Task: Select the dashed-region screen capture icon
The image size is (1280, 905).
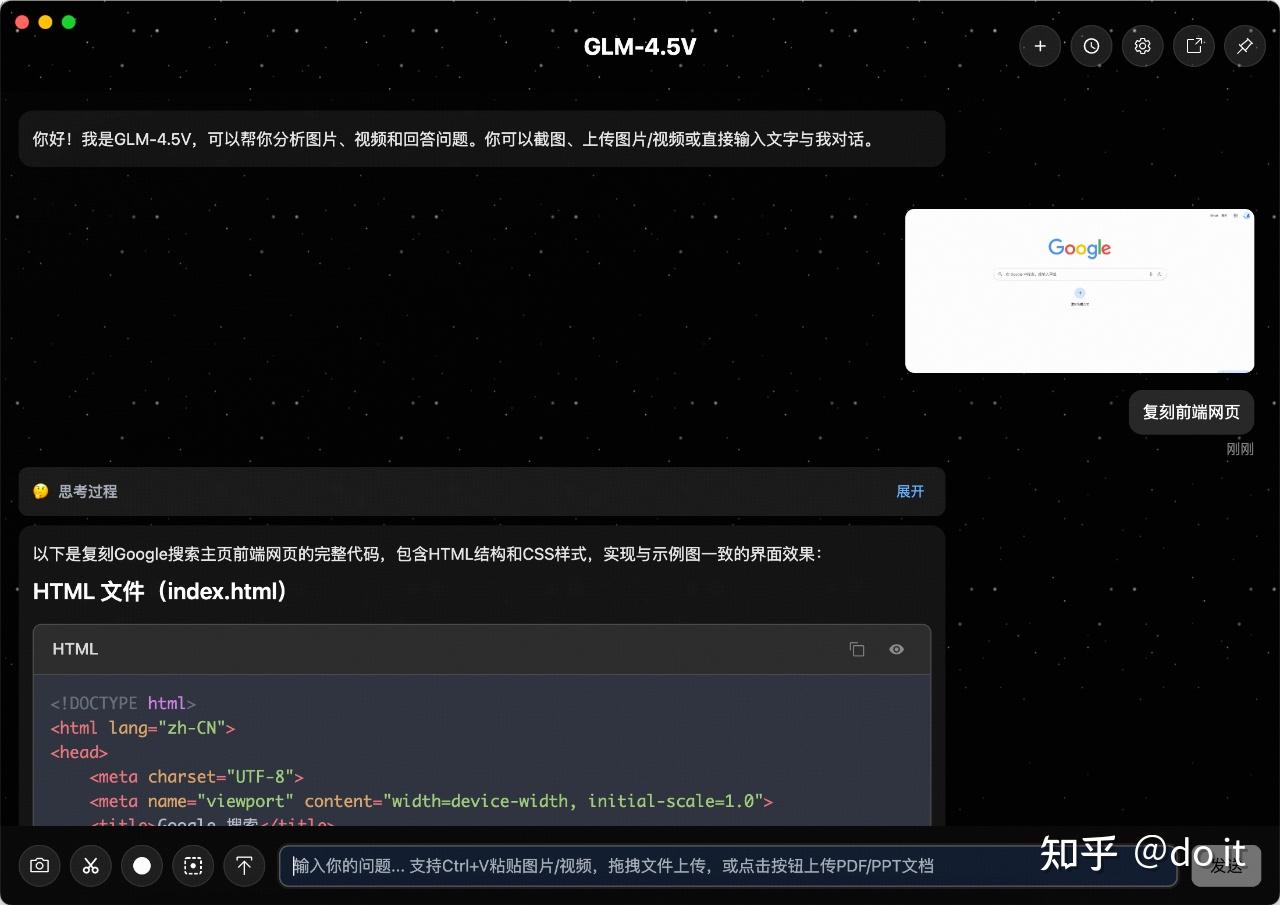Action: click(193, 866)
